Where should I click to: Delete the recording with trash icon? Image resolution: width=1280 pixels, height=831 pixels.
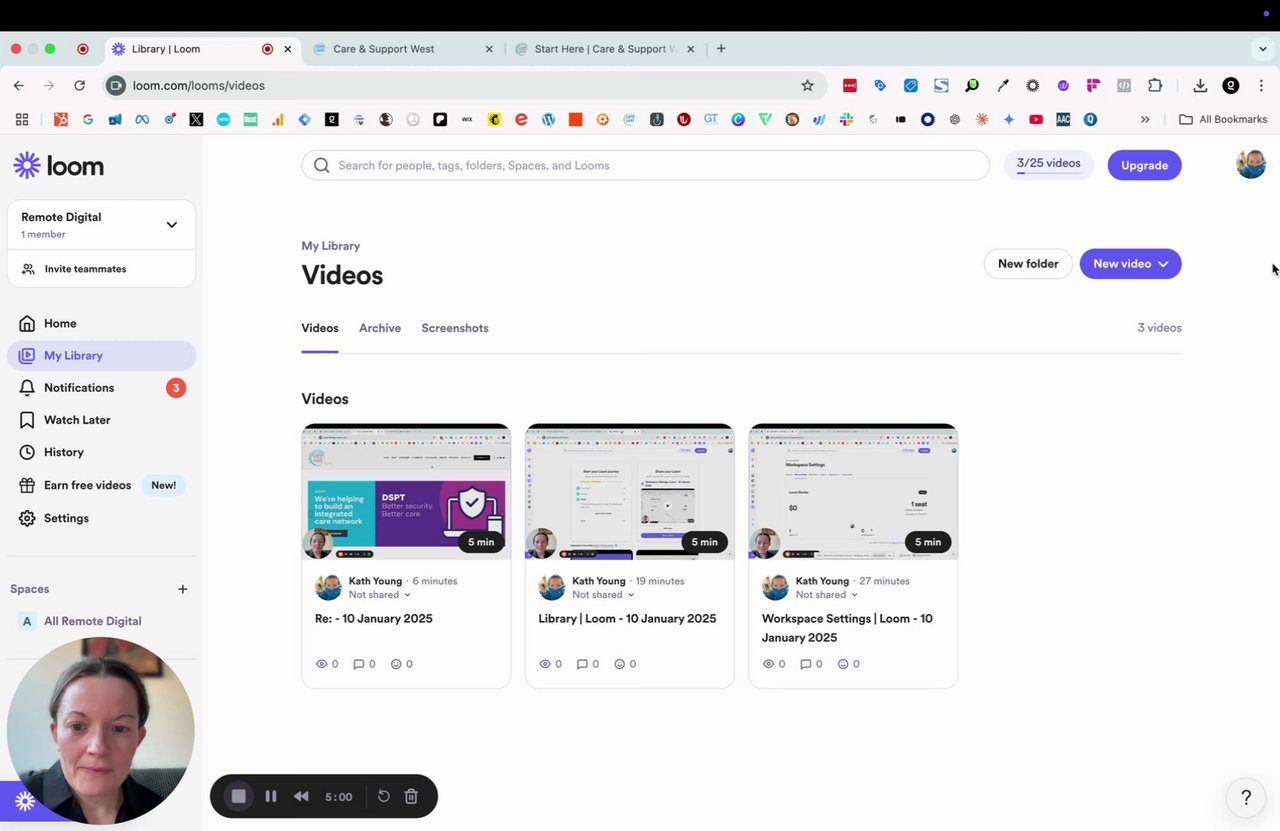[x=411, y=797]
